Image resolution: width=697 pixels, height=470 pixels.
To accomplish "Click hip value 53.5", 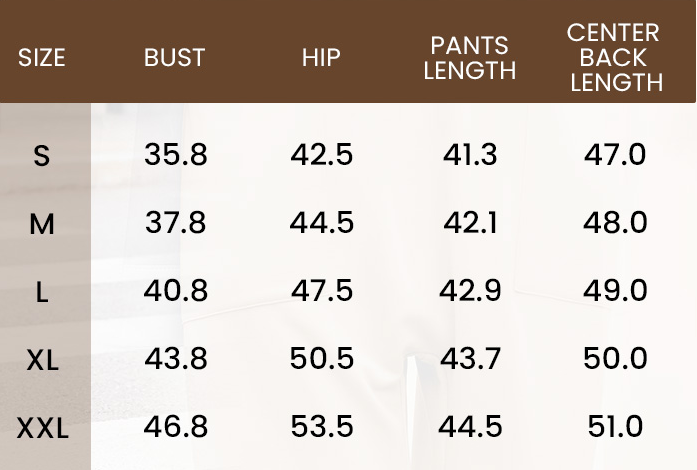I will 322,426.
